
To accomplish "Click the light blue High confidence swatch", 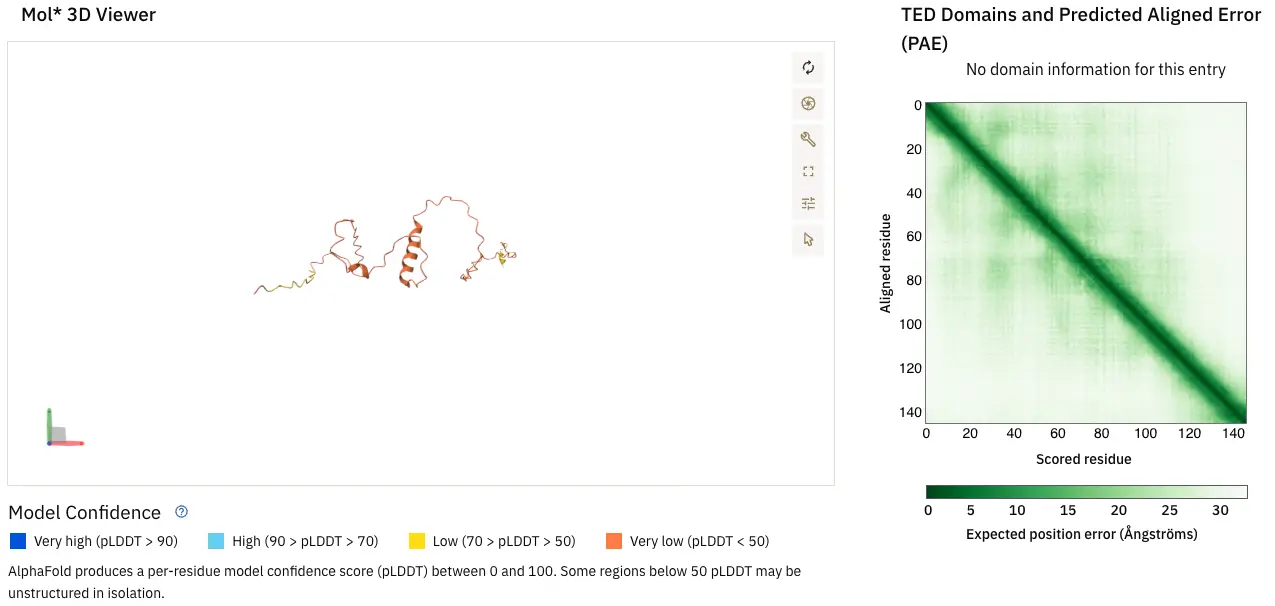I will [216, 541].
